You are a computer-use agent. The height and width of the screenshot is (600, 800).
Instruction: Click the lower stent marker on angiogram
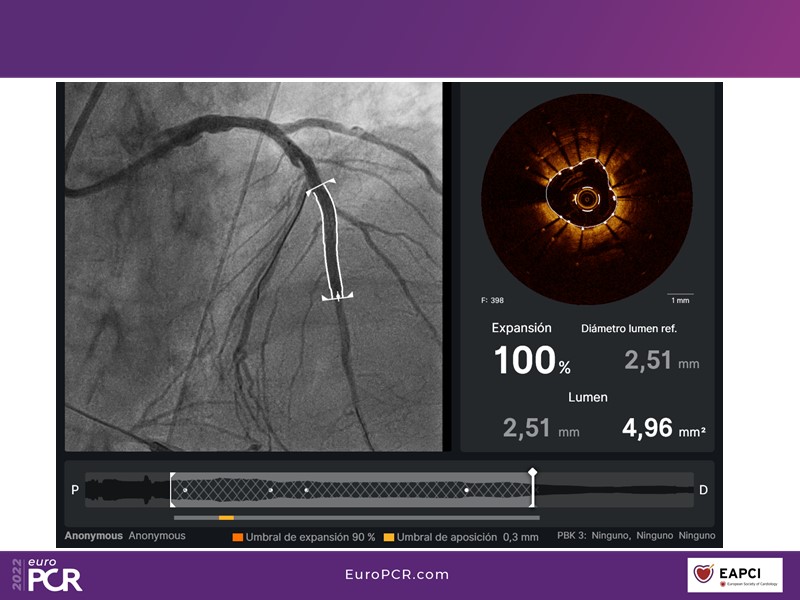pos(337,295)
